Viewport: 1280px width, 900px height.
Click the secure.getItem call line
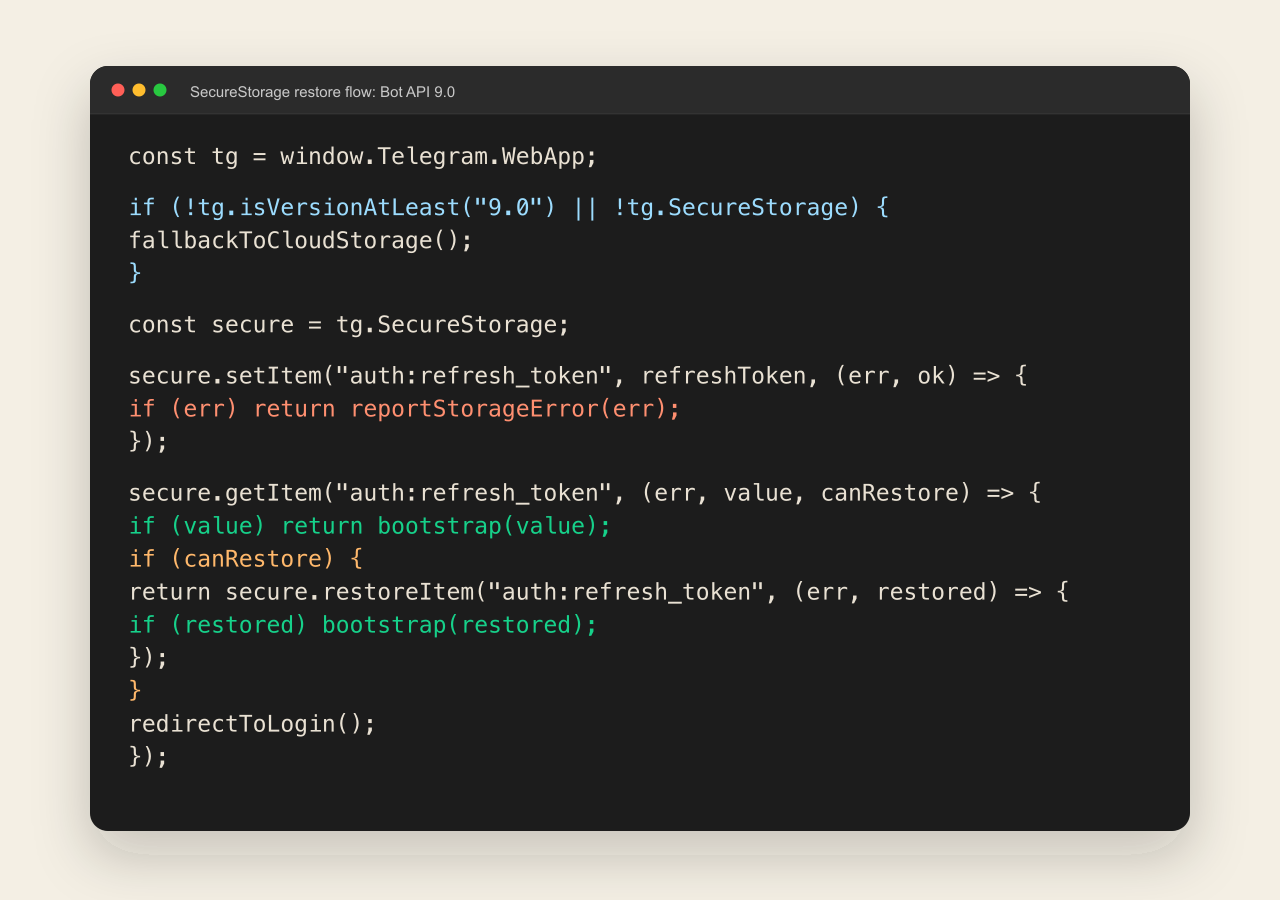[585, 492]
